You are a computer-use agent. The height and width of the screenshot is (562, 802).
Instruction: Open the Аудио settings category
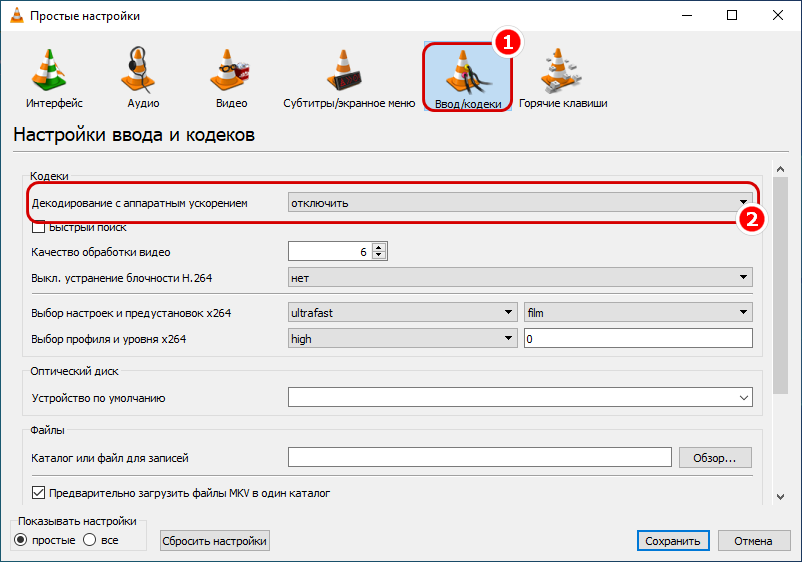tap(143, 78)
